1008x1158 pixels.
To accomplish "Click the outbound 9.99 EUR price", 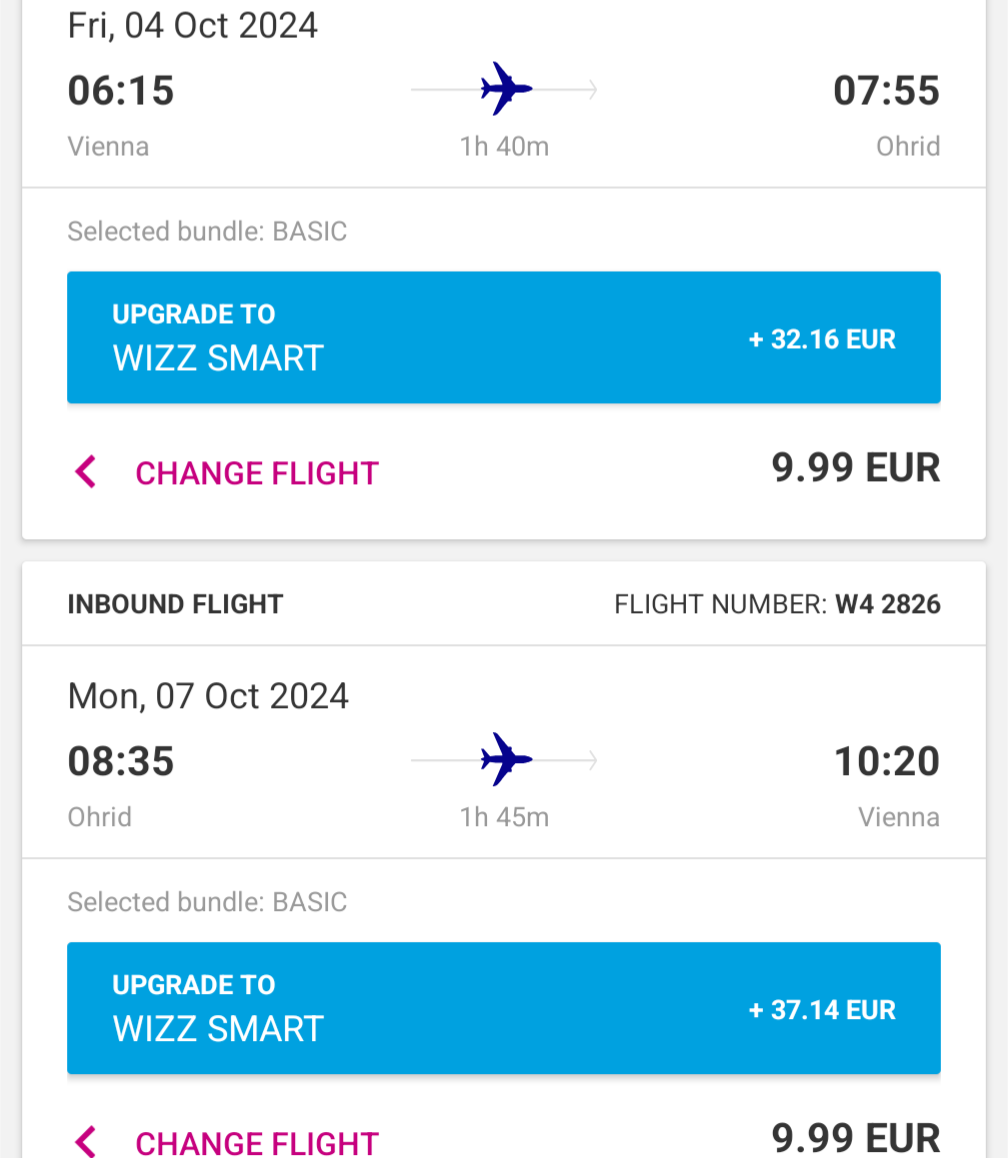I will 856,467.
